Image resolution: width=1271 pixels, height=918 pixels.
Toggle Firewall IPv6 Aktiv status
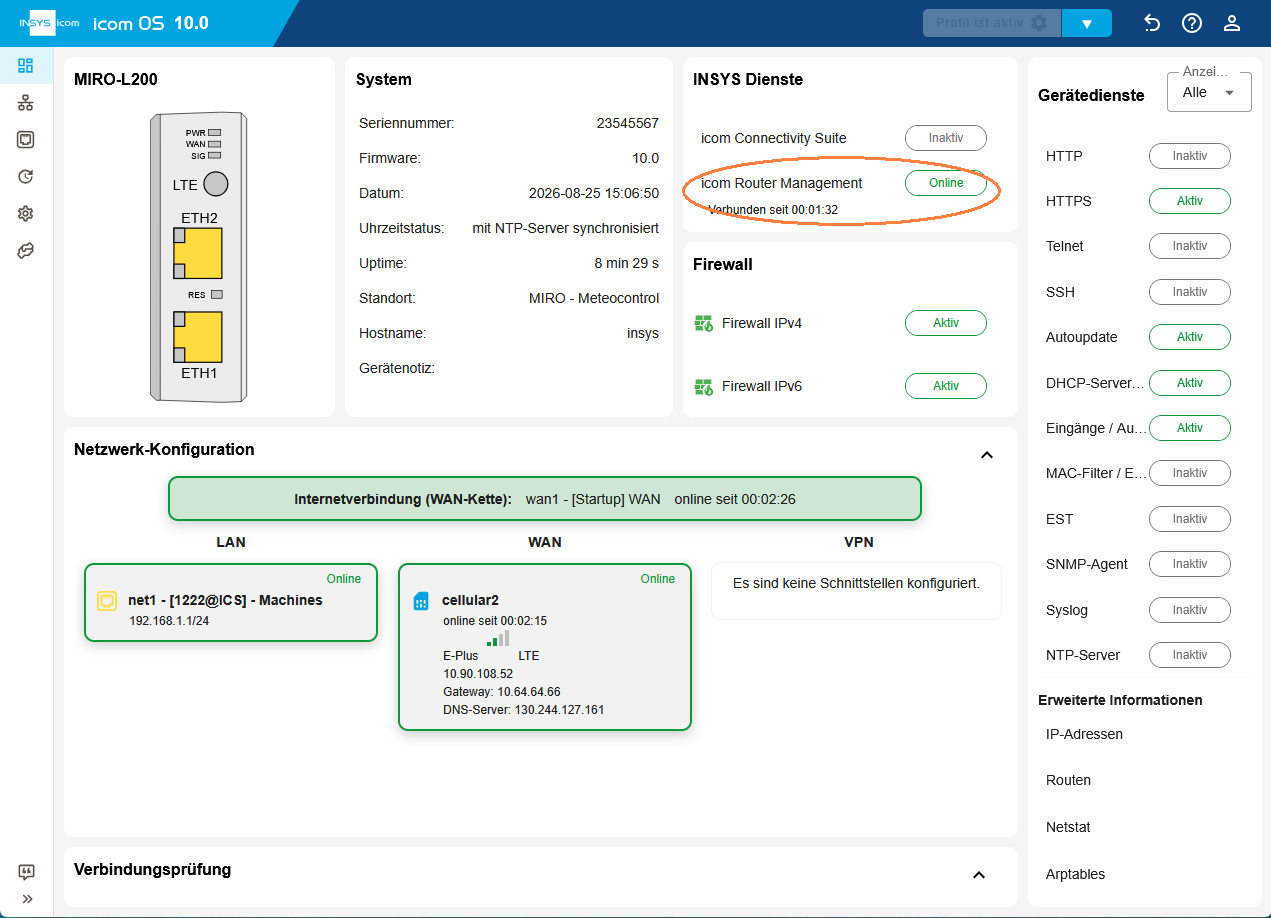(946, 386)
